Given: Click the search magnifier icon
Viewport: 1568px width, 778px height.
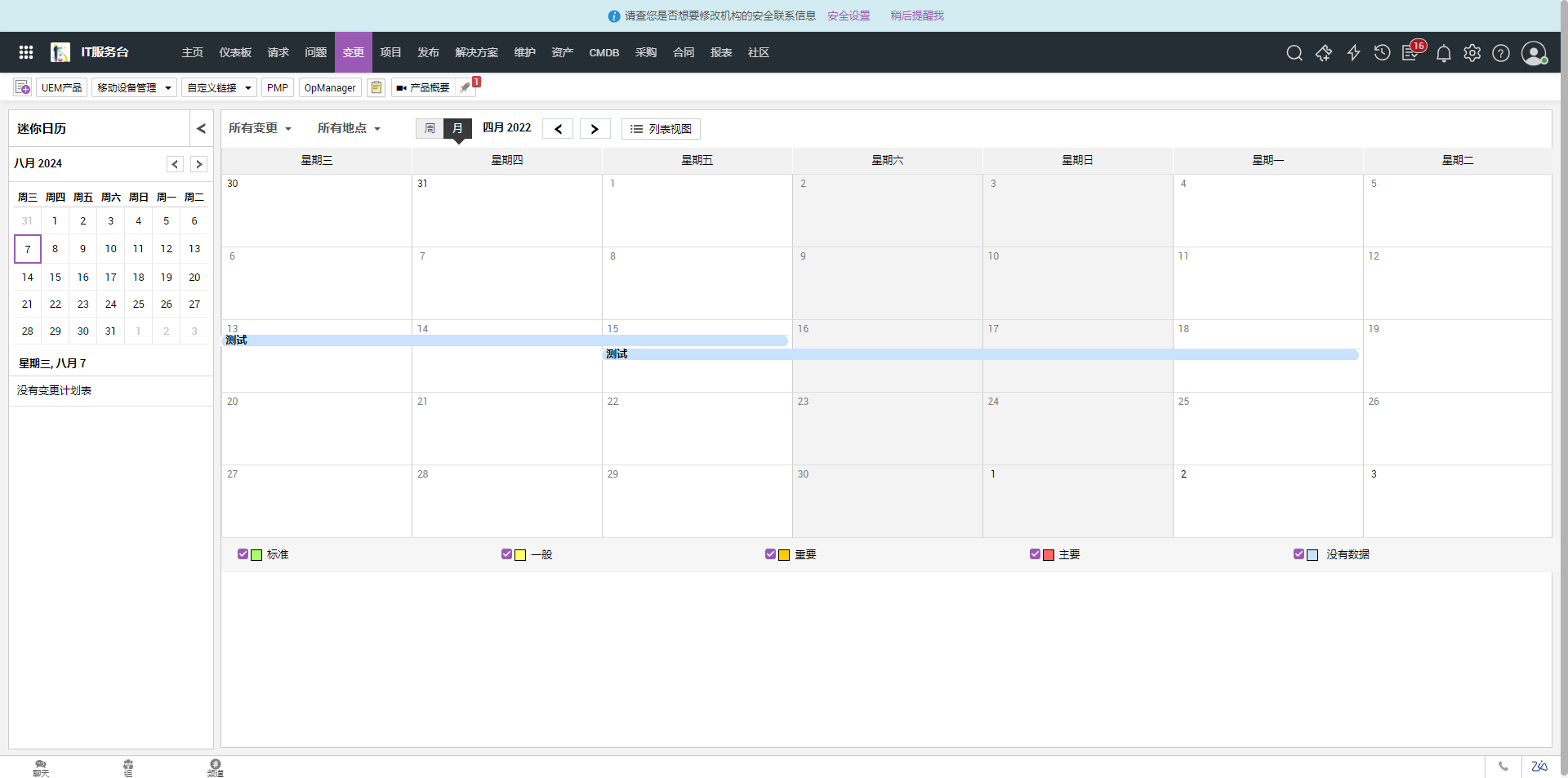Looking at the screenshot, I should 1294,53.
